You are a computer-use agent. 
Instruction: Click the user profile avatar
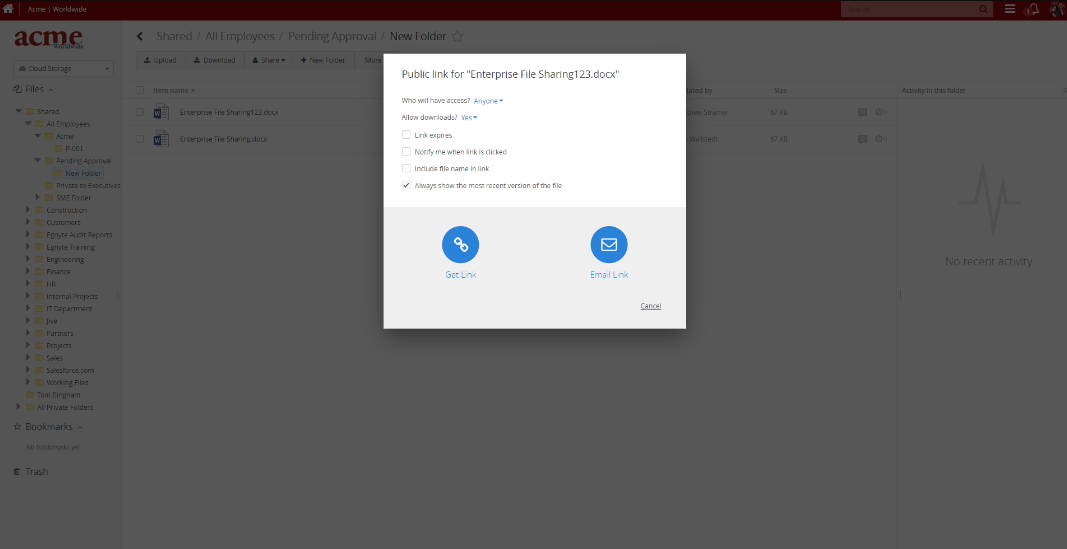(1056, 9)
